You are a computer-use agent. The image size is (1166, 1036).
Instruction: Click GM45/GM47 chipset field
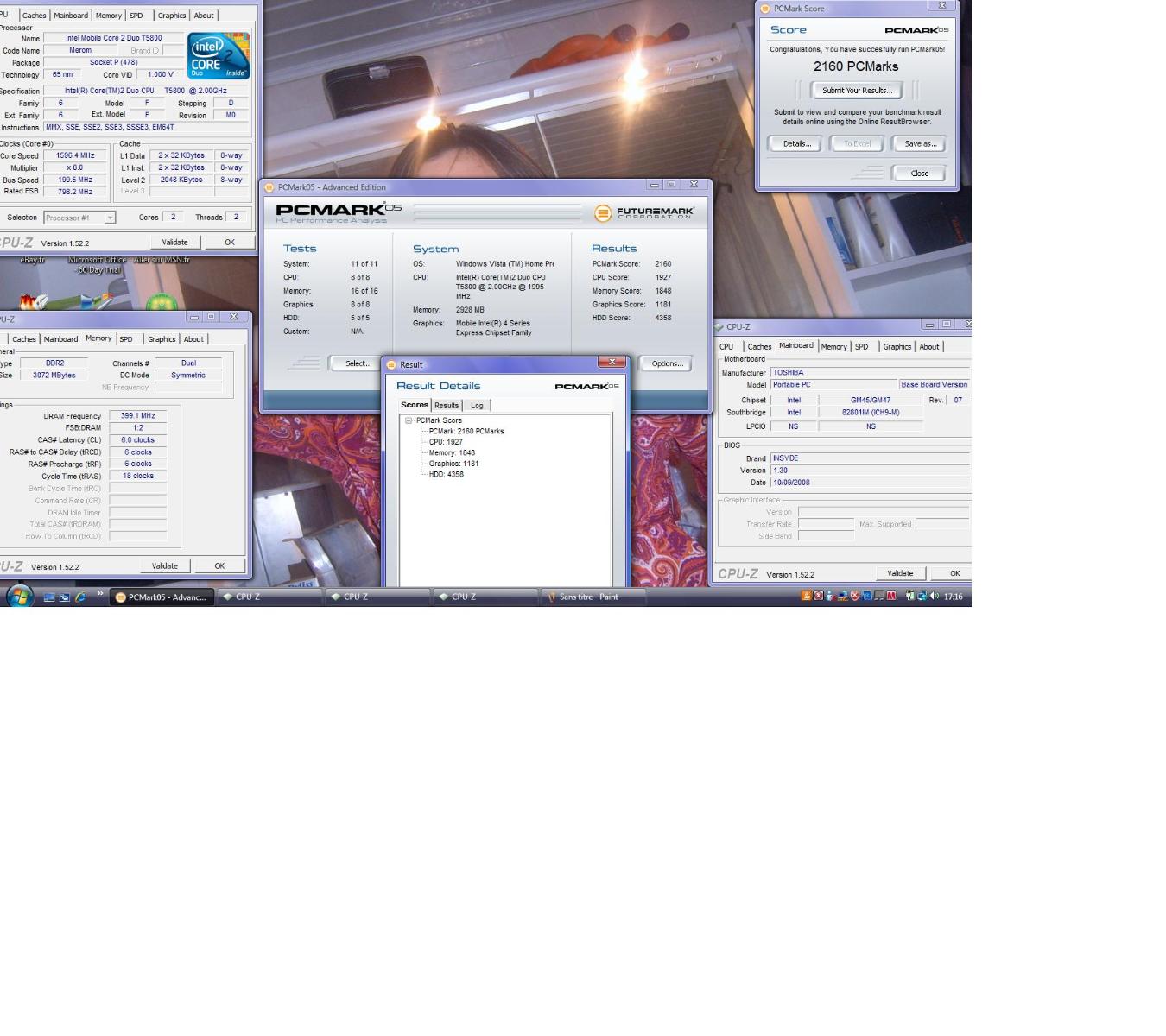pos(871,401)
